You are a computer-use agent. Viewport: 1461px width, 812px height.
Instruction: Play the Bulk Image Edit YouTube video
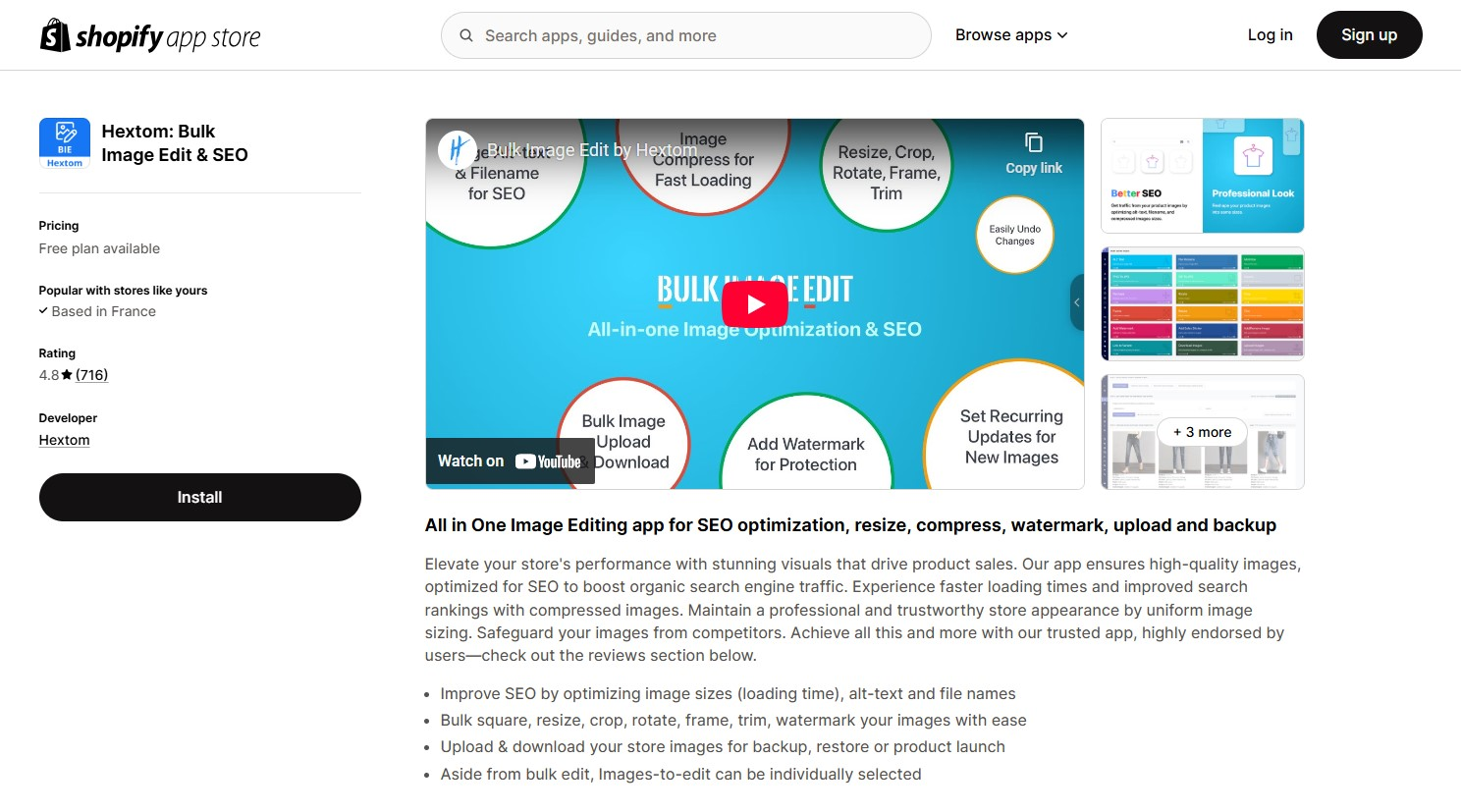[755, 303]
